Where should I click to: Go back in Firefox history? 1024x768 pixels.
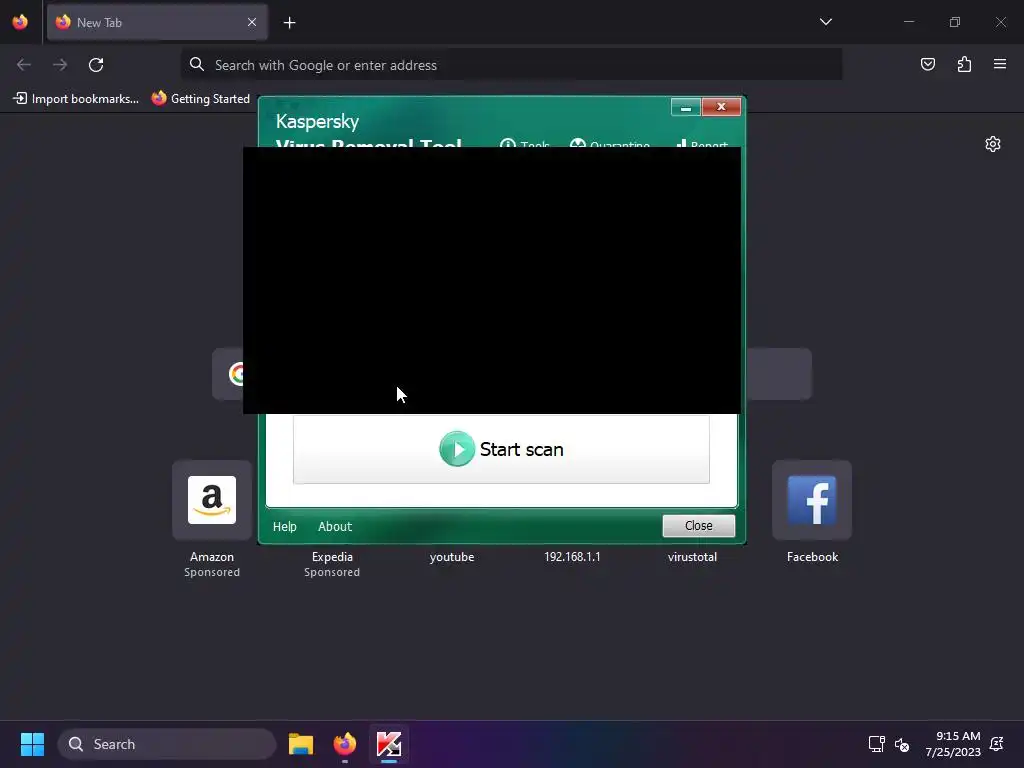(x=24, y=65)
